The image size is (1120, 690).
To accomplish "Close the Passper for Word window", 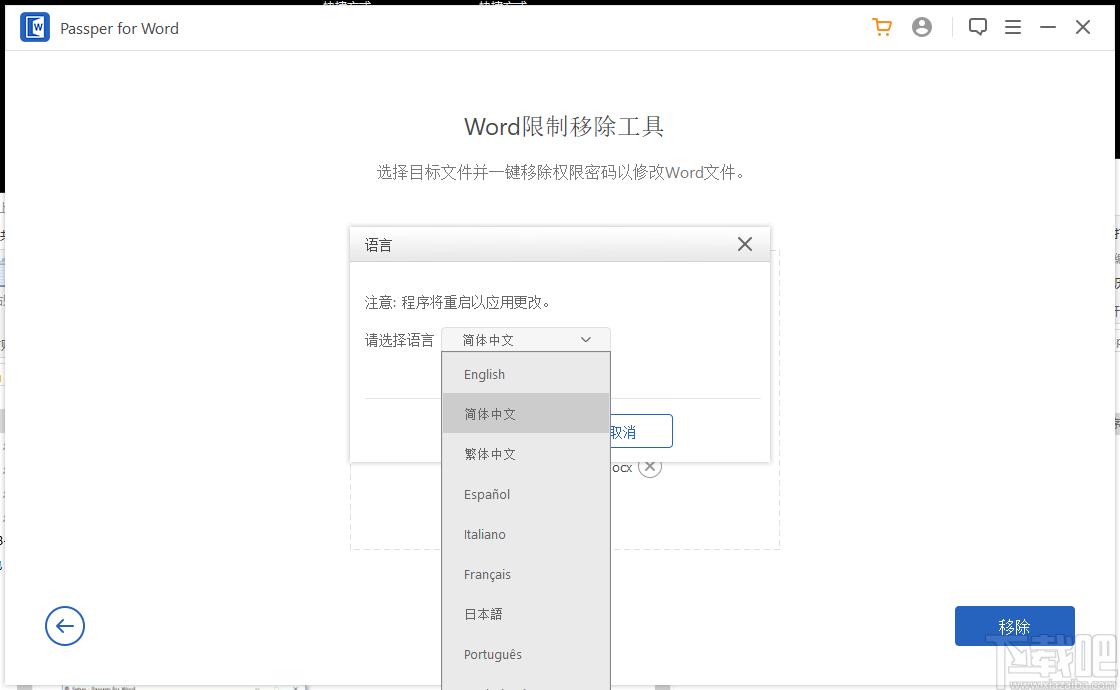I will (1083, 27).
